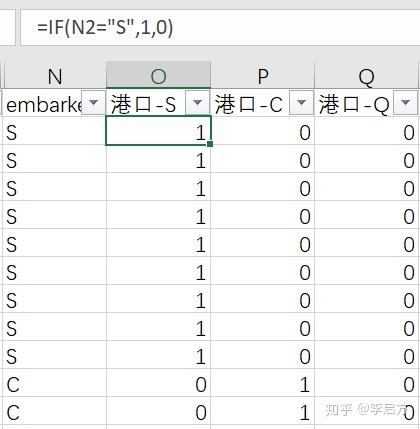Click in the formula bar with the IF formula
This screenshot has width=420, height=429.
220,27
